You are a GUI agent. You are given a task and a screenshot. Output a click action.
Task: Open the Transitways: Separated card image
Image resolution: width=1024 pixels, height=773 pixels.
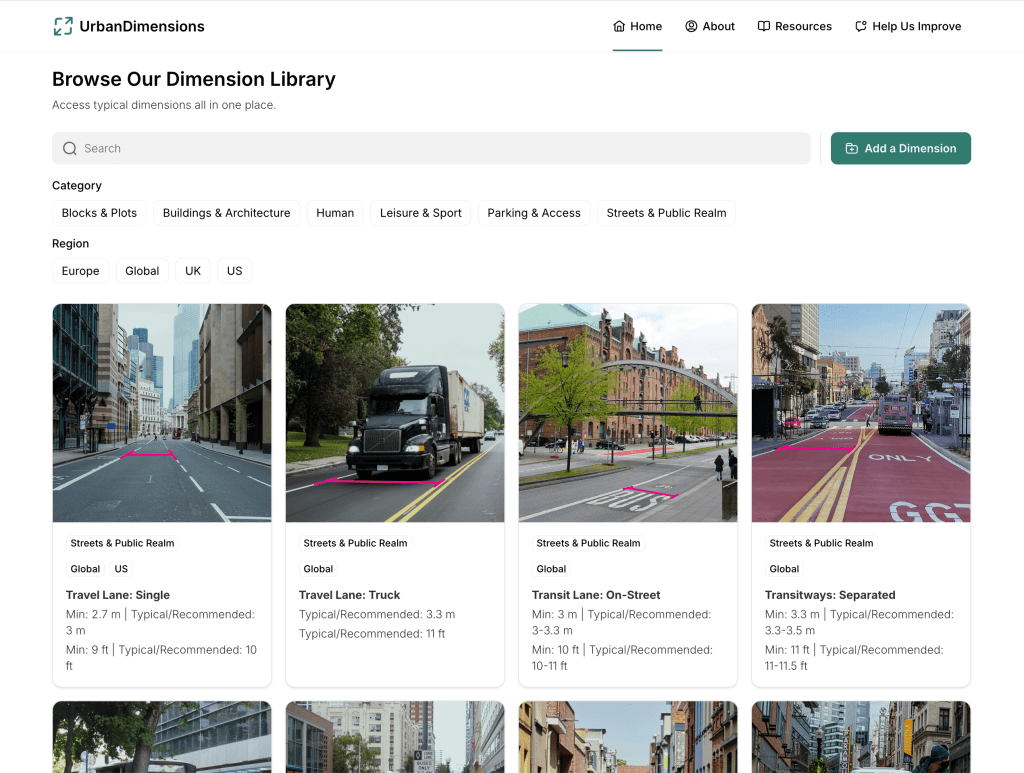tap(860, 413)
